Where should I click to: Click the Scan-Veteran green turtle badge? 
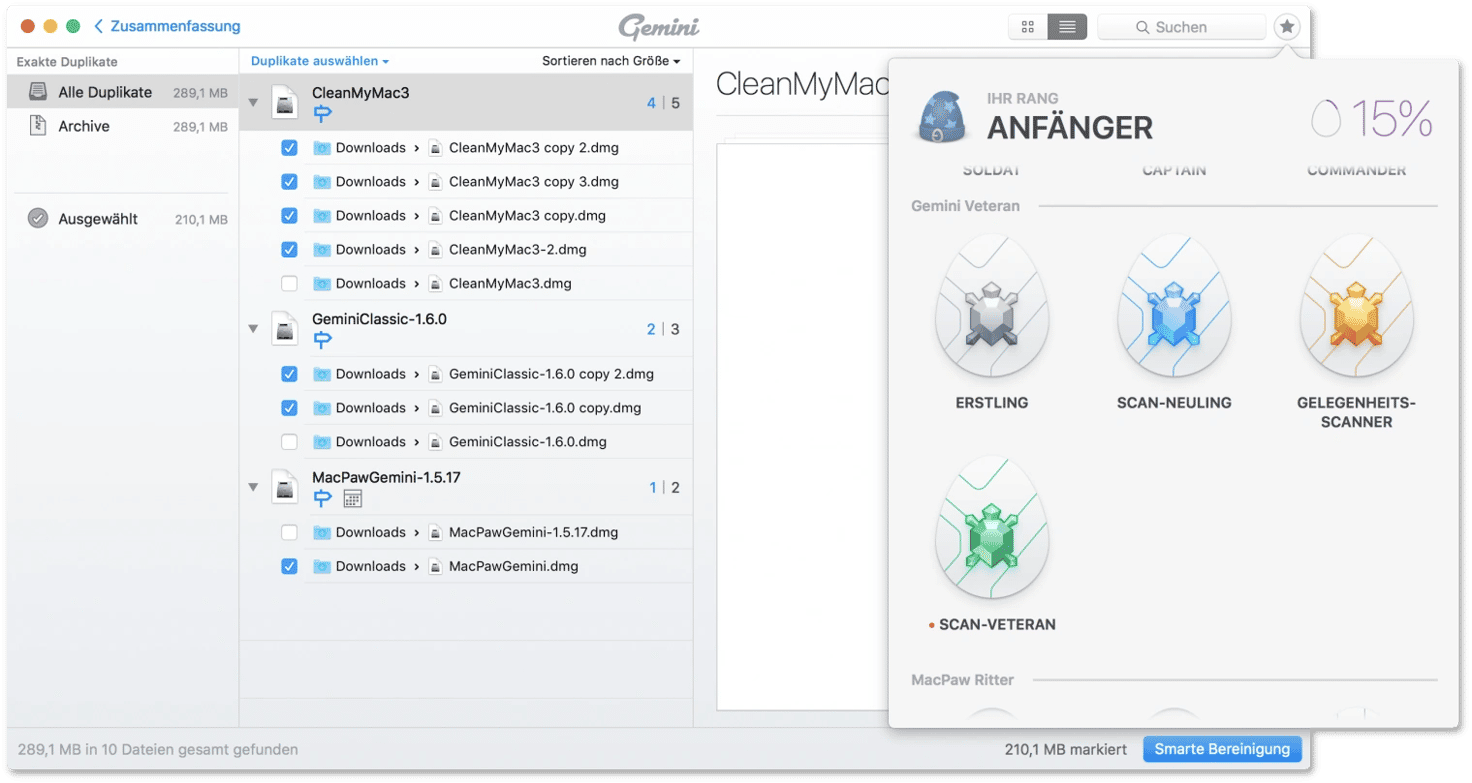[x=991, y=528]
